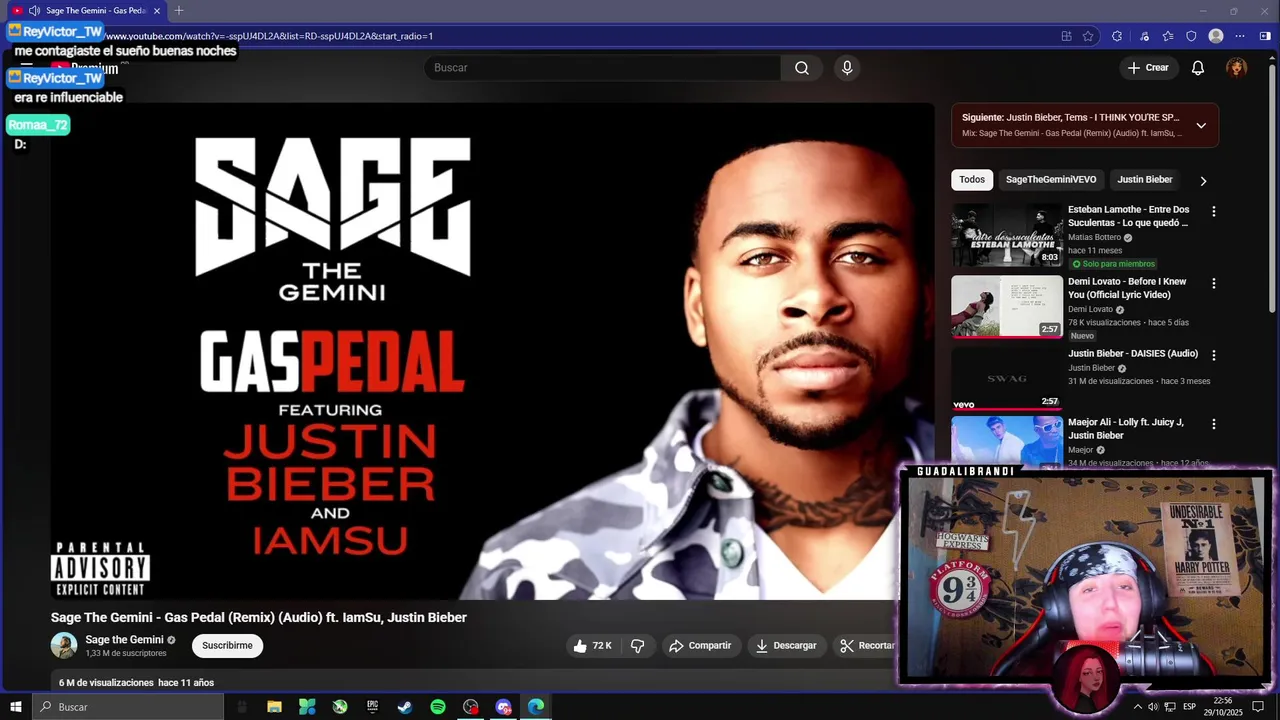Click the Windows taskbar Buscar search box
The height and width of the screenshot is (720, 1280).
click(128, 707)
